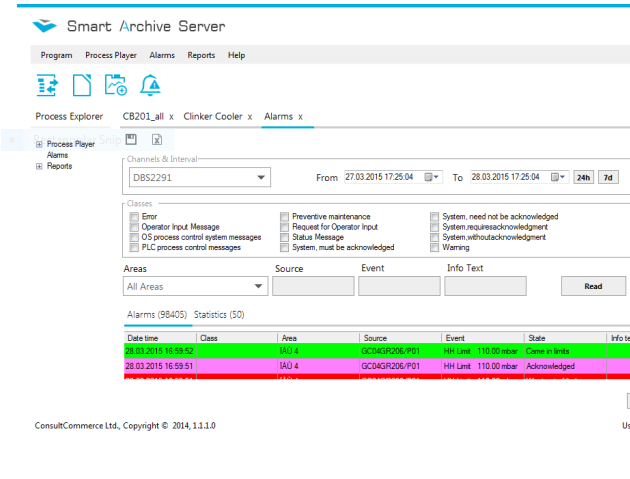Expand the Reports tree node

(x=39, y=166)
